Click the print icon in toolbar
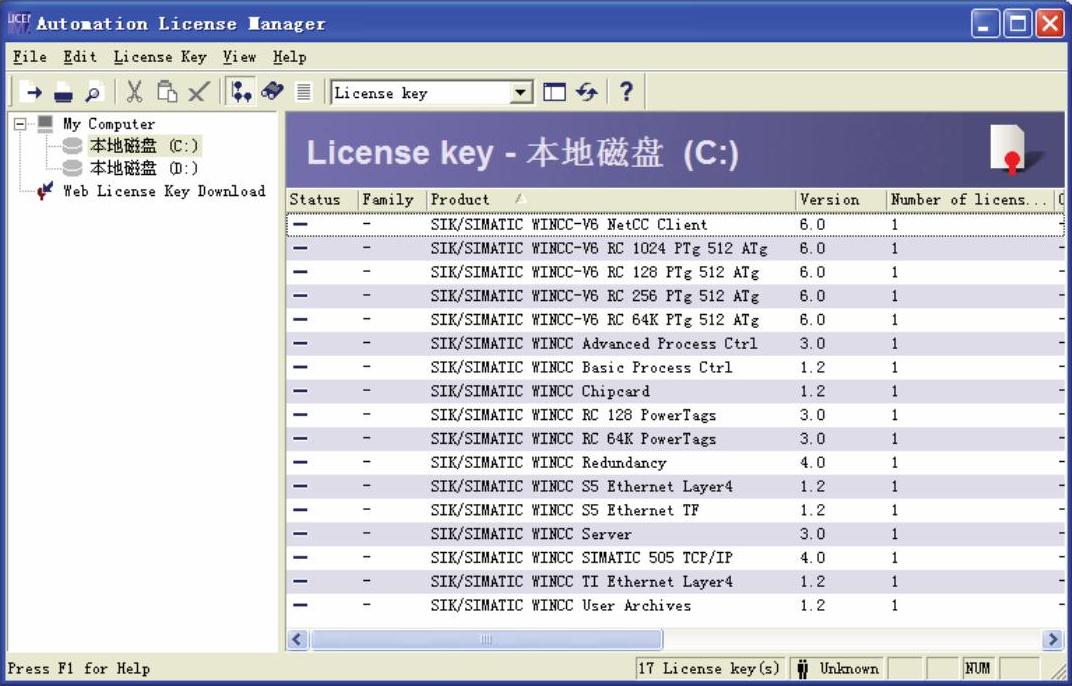 tap(63, 93)
